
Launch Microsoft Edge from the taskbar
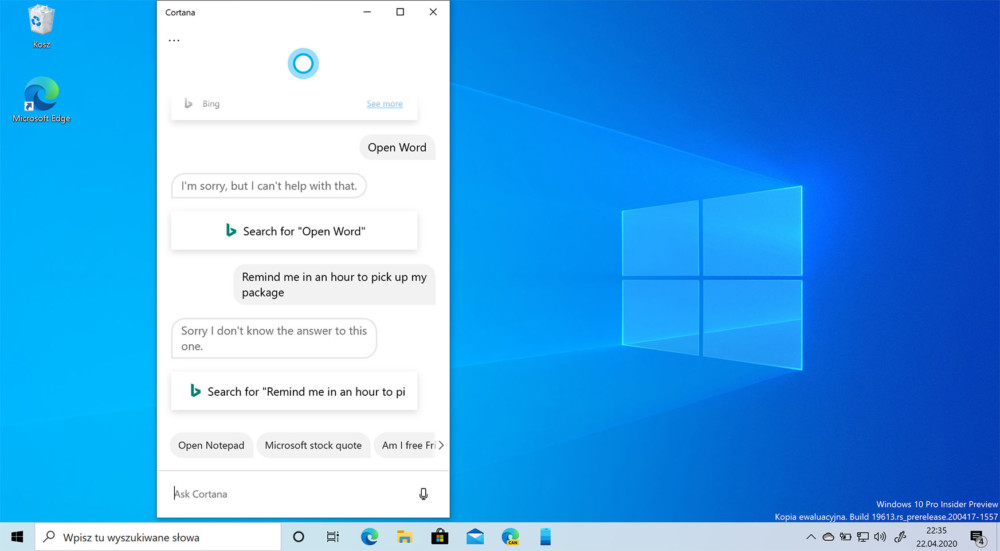[369, 537]
